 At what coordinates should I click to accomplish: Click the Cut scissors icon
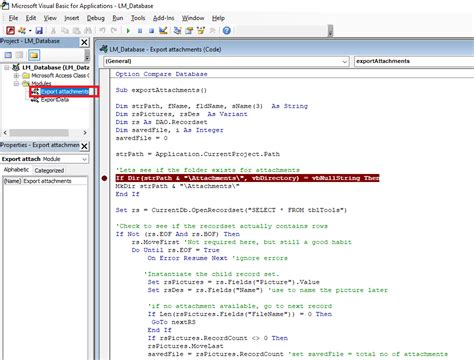53,31
